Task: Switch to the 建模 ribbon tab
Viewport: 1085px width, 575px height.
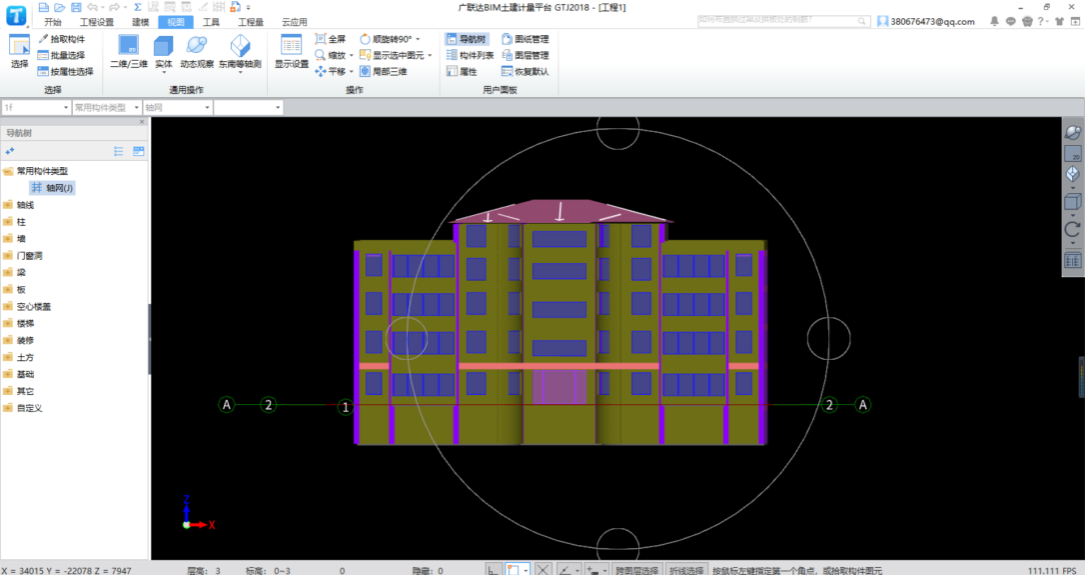Action: [140, 21]
